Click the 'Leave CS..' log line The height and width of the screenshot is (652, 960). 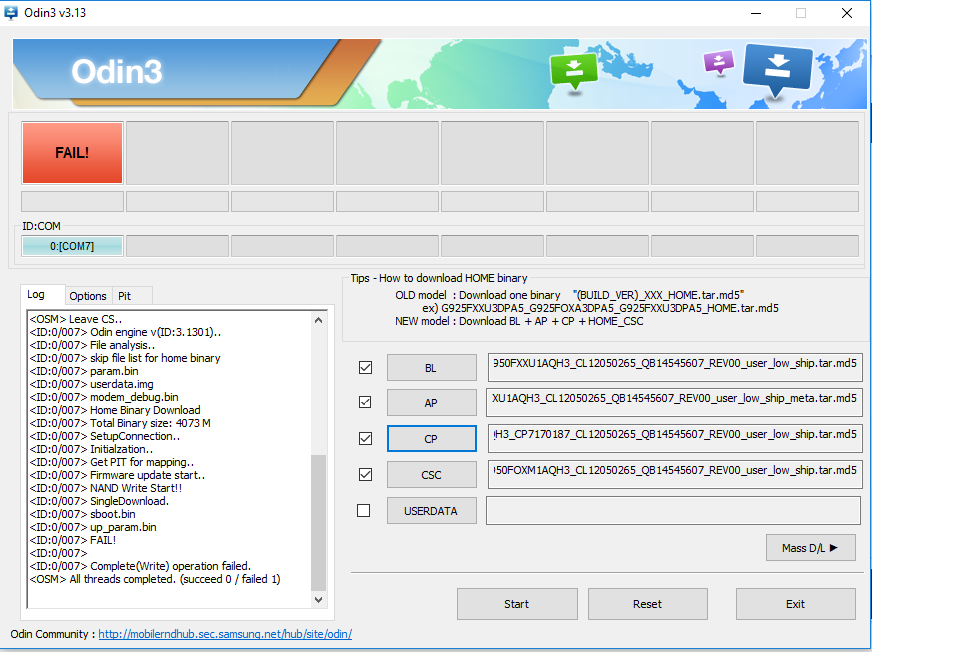coord(76,319)
